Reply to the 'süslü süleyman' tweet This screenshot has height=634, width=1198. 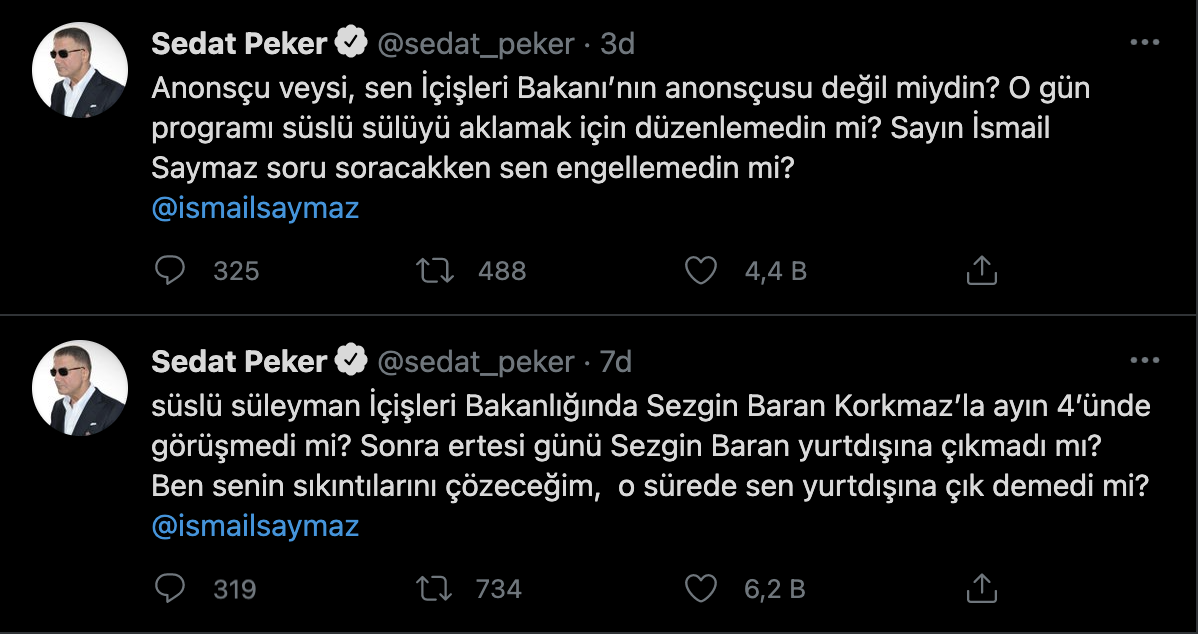171,589
